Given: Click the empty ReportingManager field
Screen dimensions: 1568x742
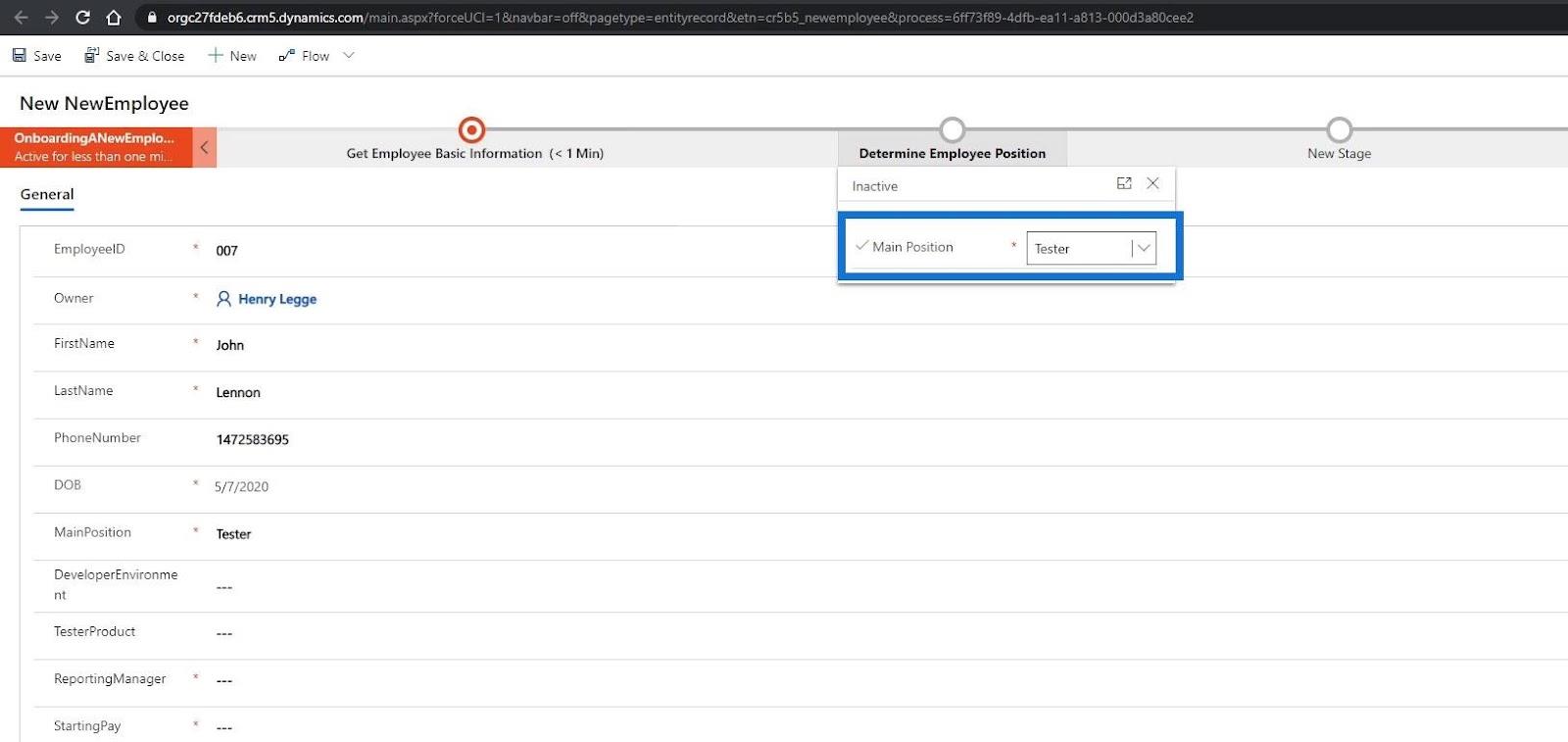Looking at the screenshot, I should 224,680.
